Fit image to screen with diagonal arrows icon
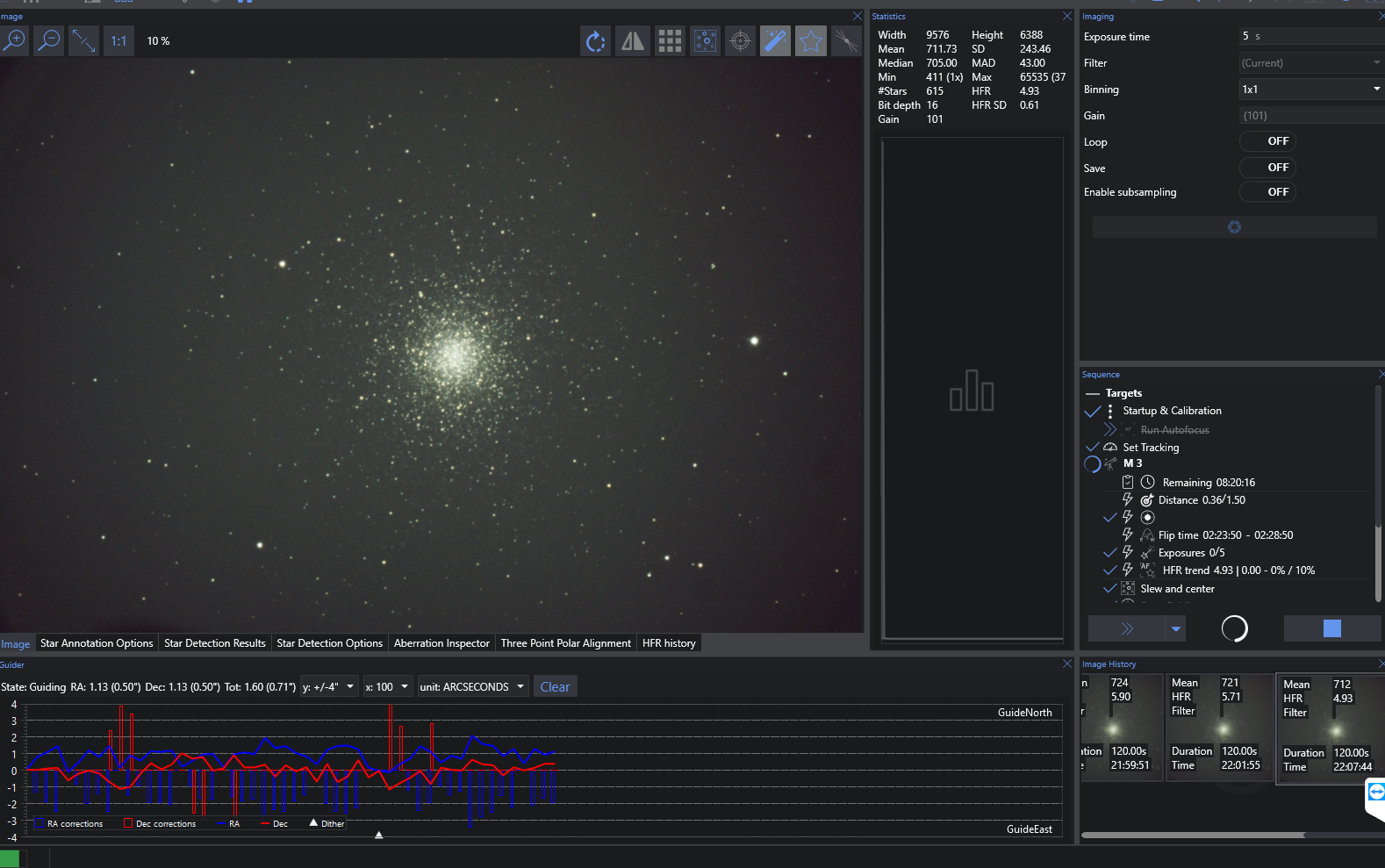This screenshot has width=1385, height=868. click(84, 40)
